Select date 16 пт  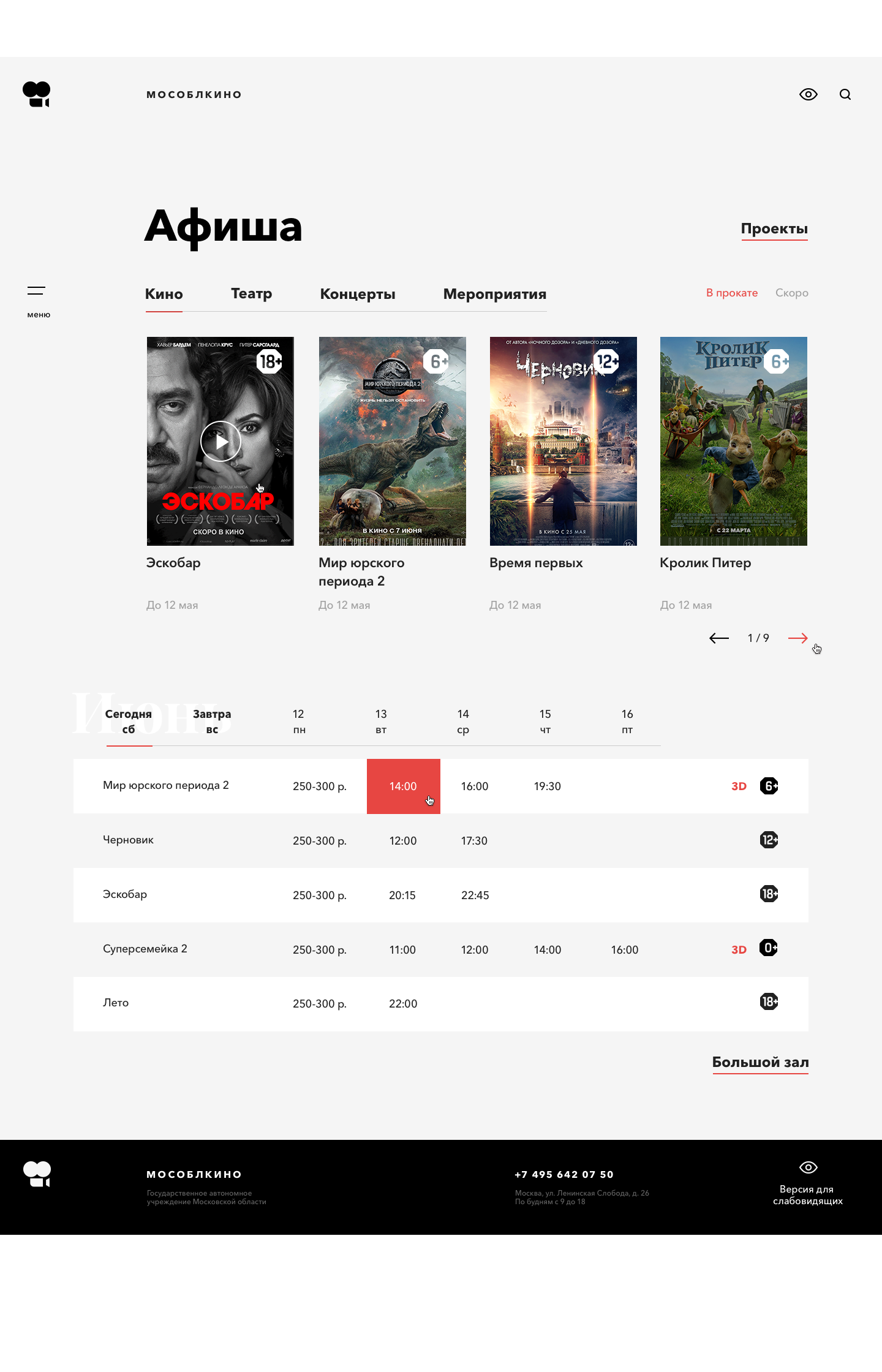(x=627, y=722)
